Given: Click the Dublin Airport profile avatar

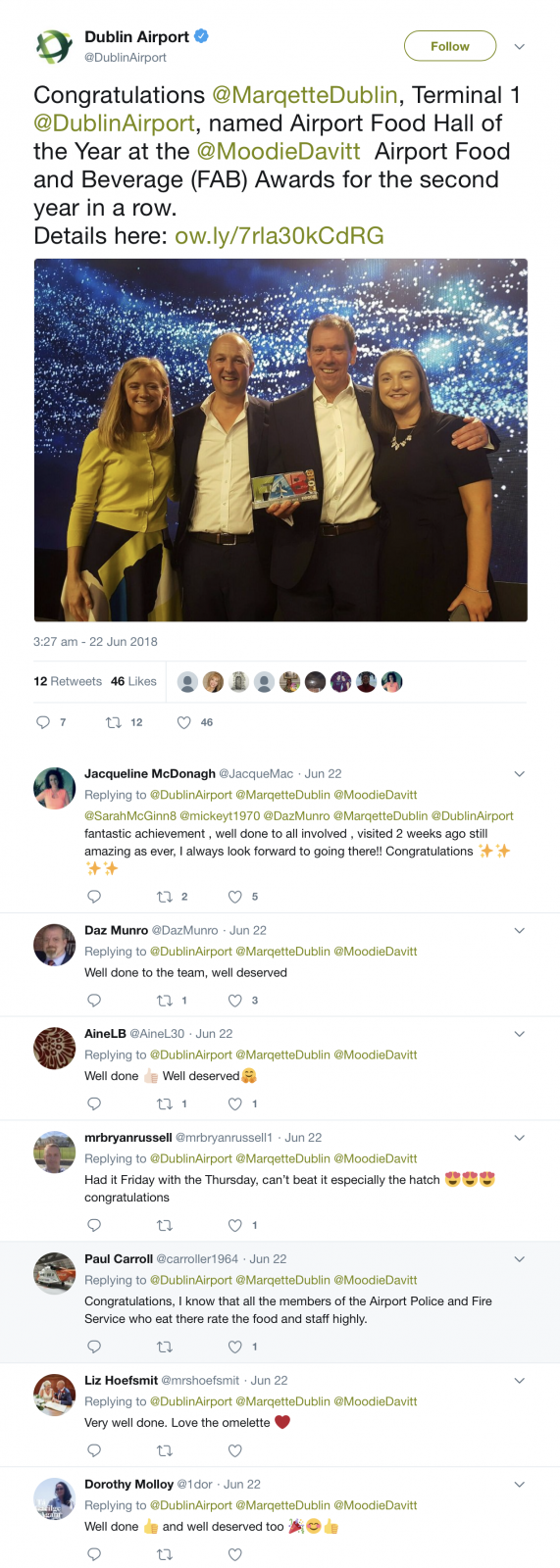Looking at the screenshot, I should click(54, 46).
